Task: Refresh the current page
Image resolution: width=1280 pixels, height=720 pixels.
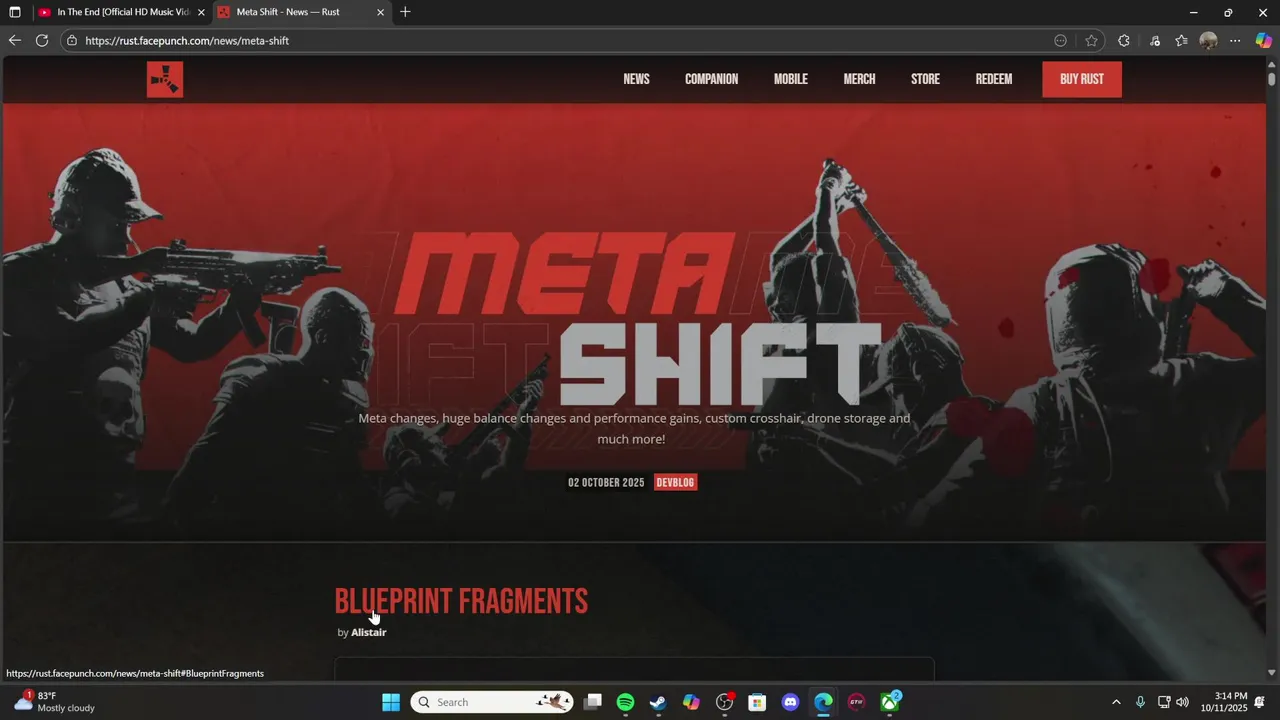Action: tap(42, 40)
